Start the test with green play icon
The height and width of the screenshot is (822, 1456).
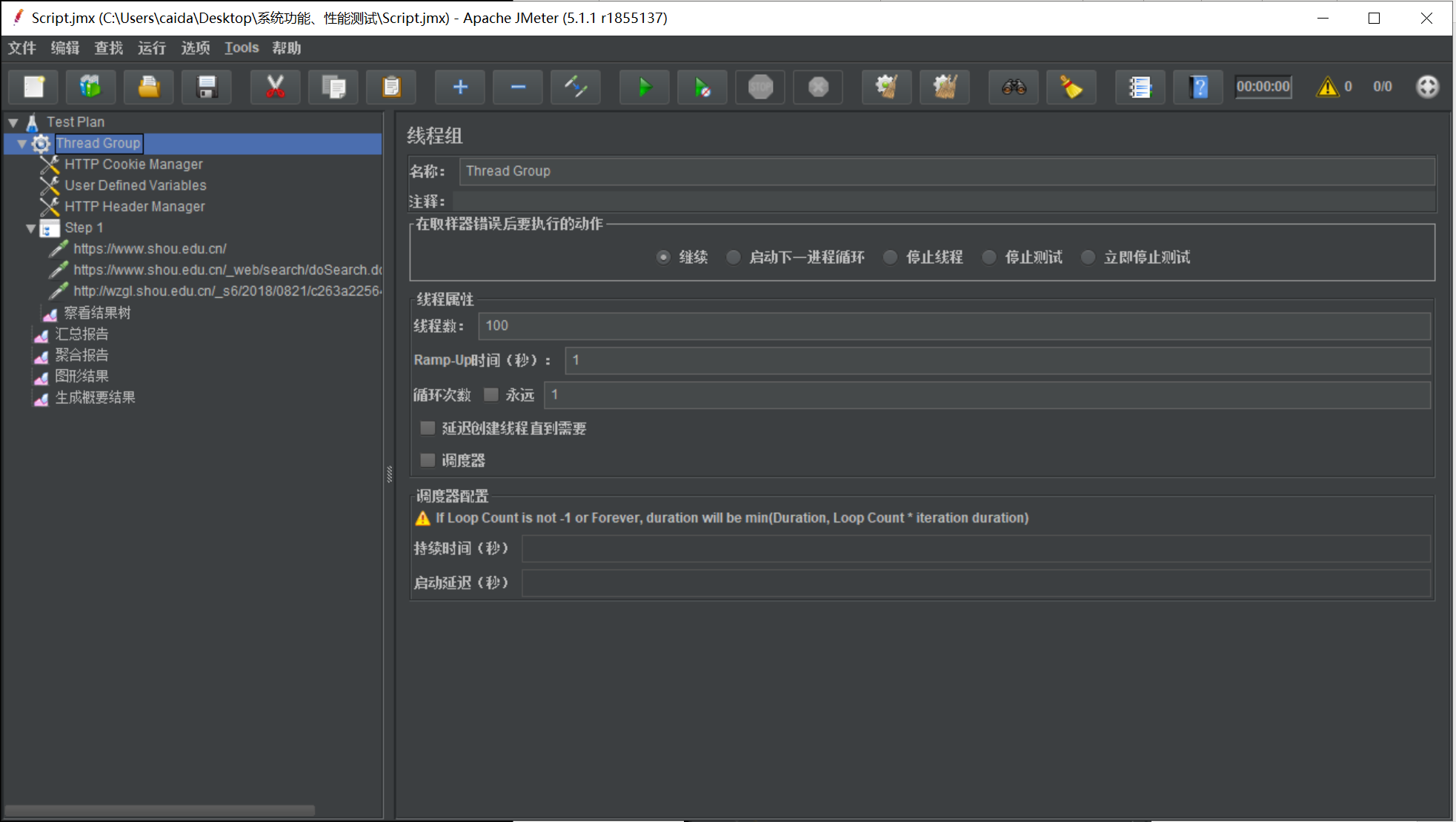tap(645, 87)
